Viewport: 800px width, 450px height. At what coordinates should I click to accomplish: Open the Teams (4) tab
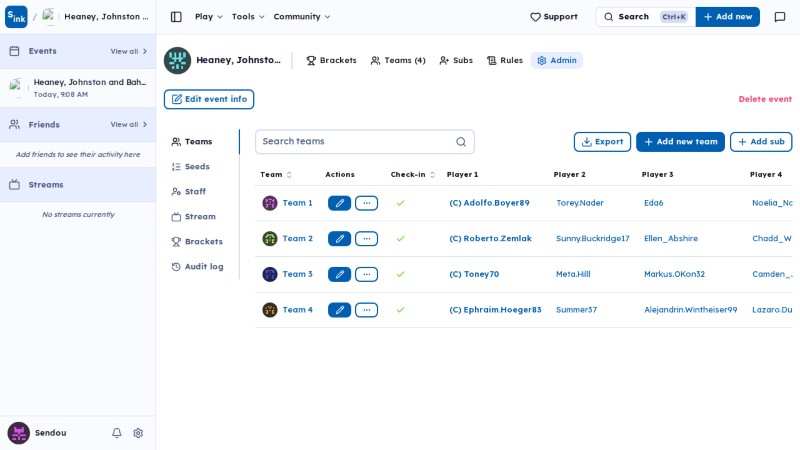click(x=398, y=60)
